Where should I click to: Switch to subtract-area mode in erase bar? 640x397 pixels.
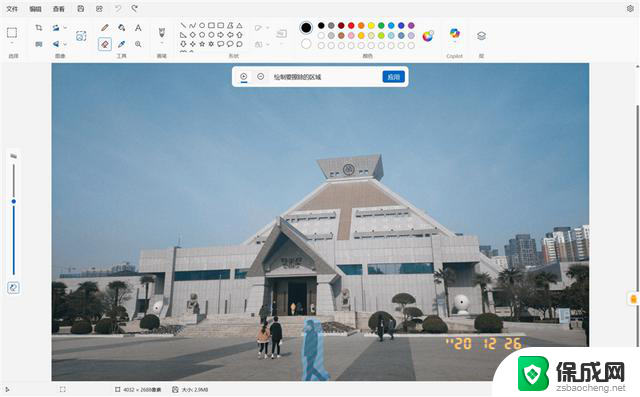pyautogui.click(x=260, y=77)
